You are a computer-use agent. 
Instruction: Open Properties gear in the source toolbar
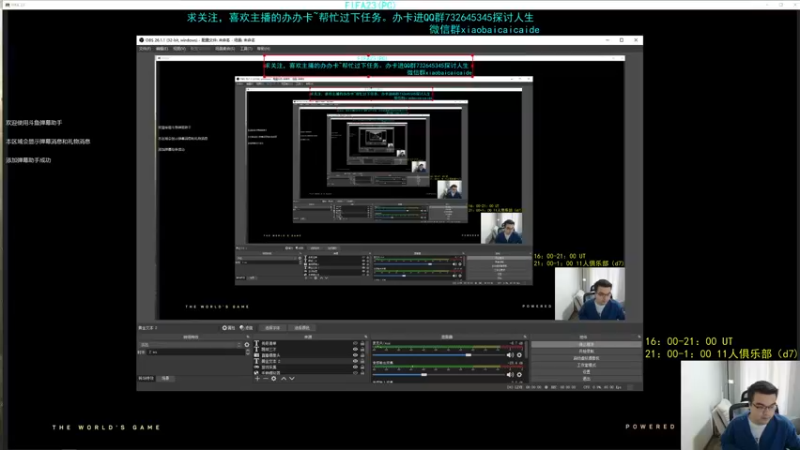(x=228, y=328)
